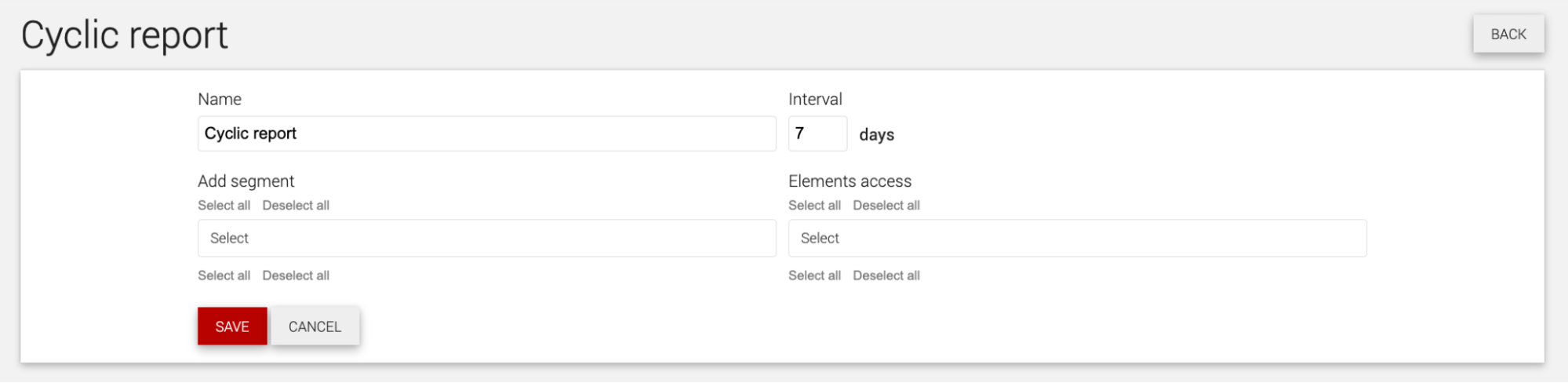Click the Interval days number field
1568x383 pixels.
coord(817,133)
